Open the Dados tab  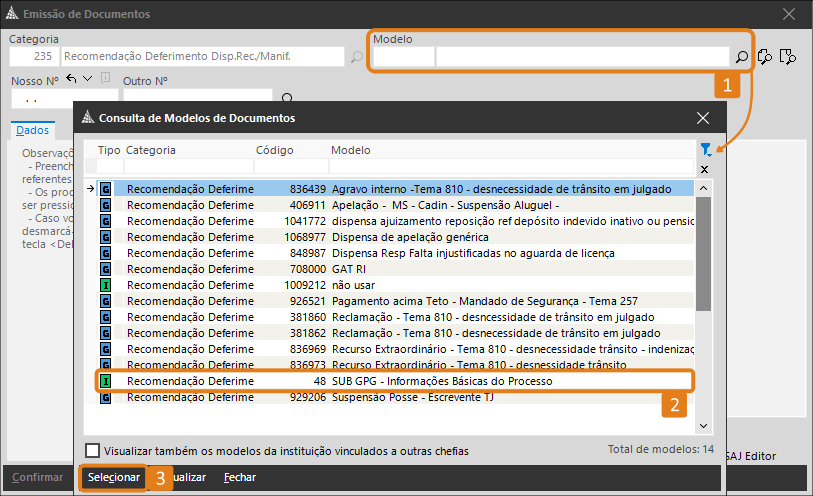pyautogui.click(x=32, y=130)
